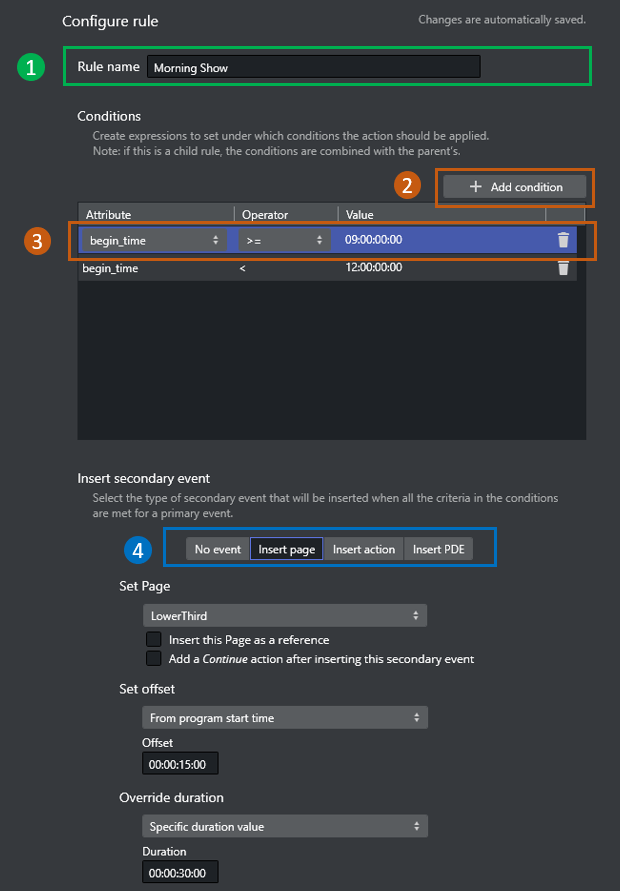Click the Duration time field
The width and height of the screenshot is (620, 891).
click(x=180, y=873)
